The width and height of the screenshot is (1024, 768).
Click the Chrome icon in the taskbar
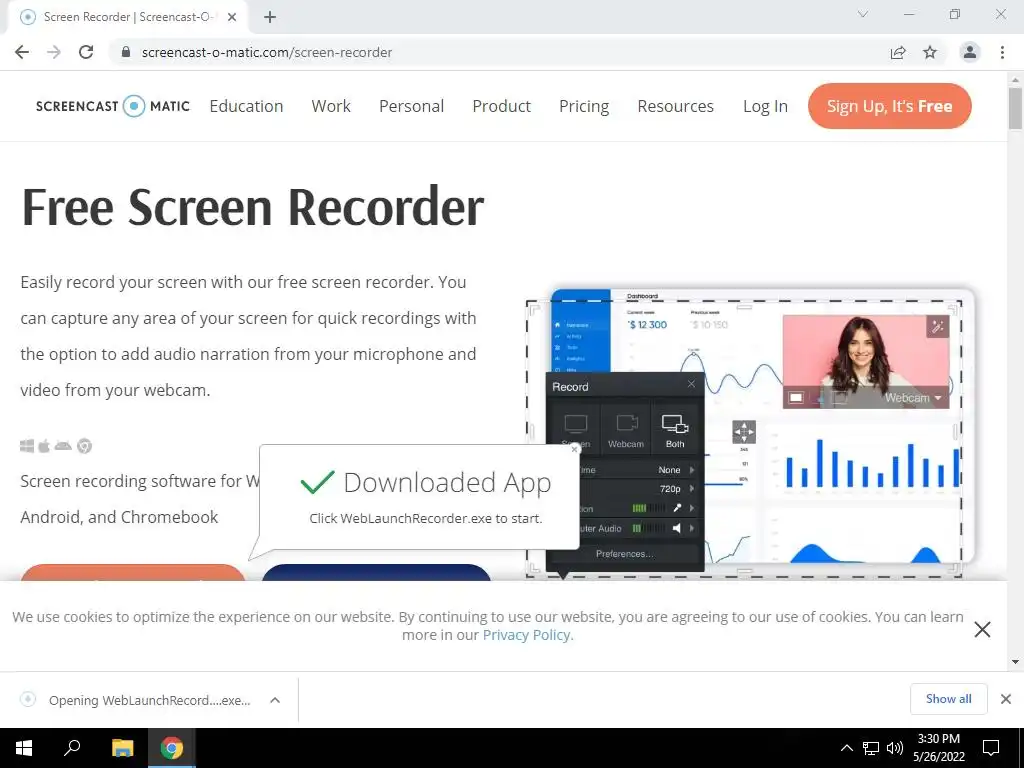click(x=172, y=748)
